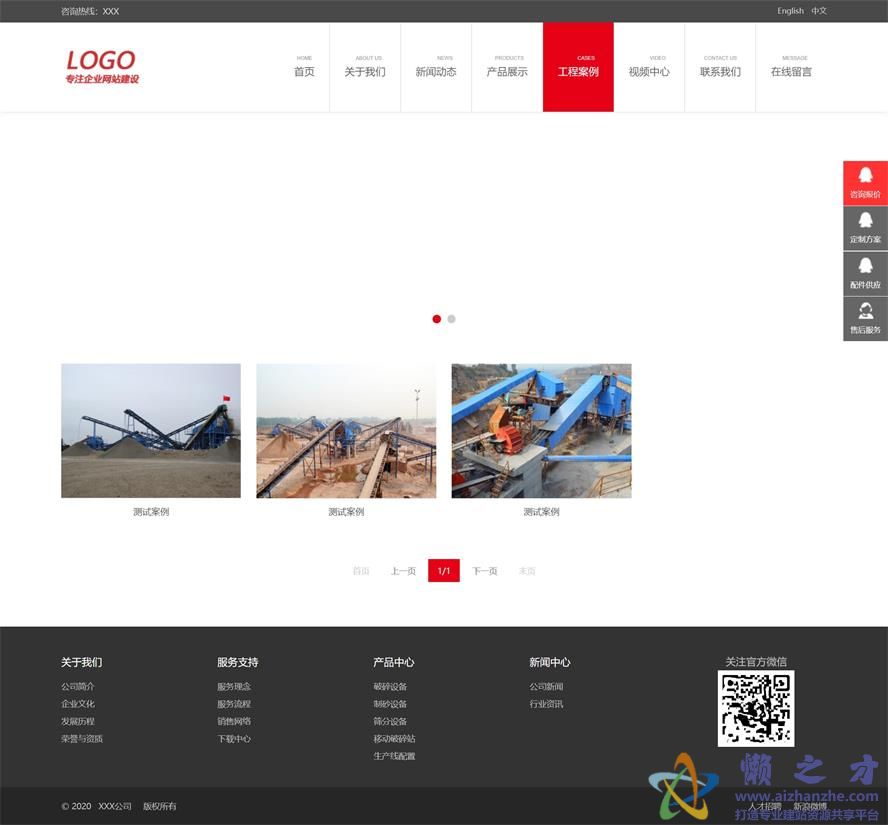The height and width of the screenshot is (825, 888).
Task: Click the WeChat QR code image
Action: point(755,708)
